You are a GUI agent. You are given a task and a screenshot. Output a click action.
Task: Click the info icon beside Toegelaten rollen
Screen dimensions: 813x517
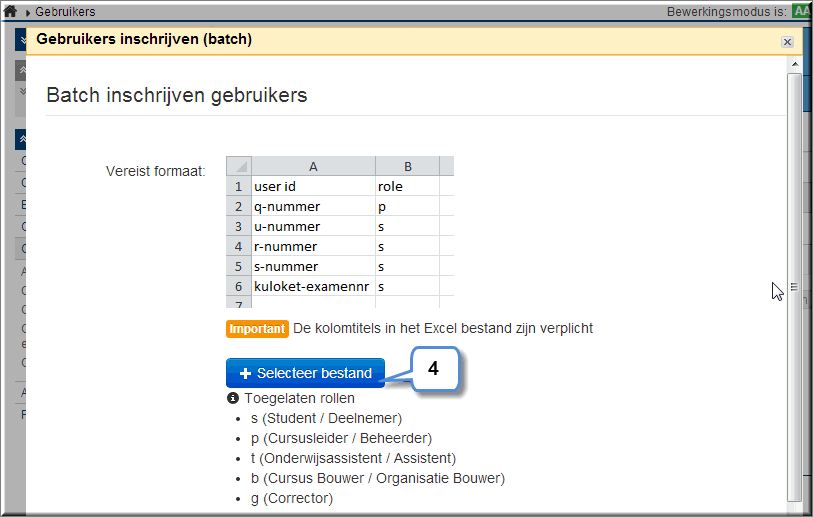coord(233,398)
